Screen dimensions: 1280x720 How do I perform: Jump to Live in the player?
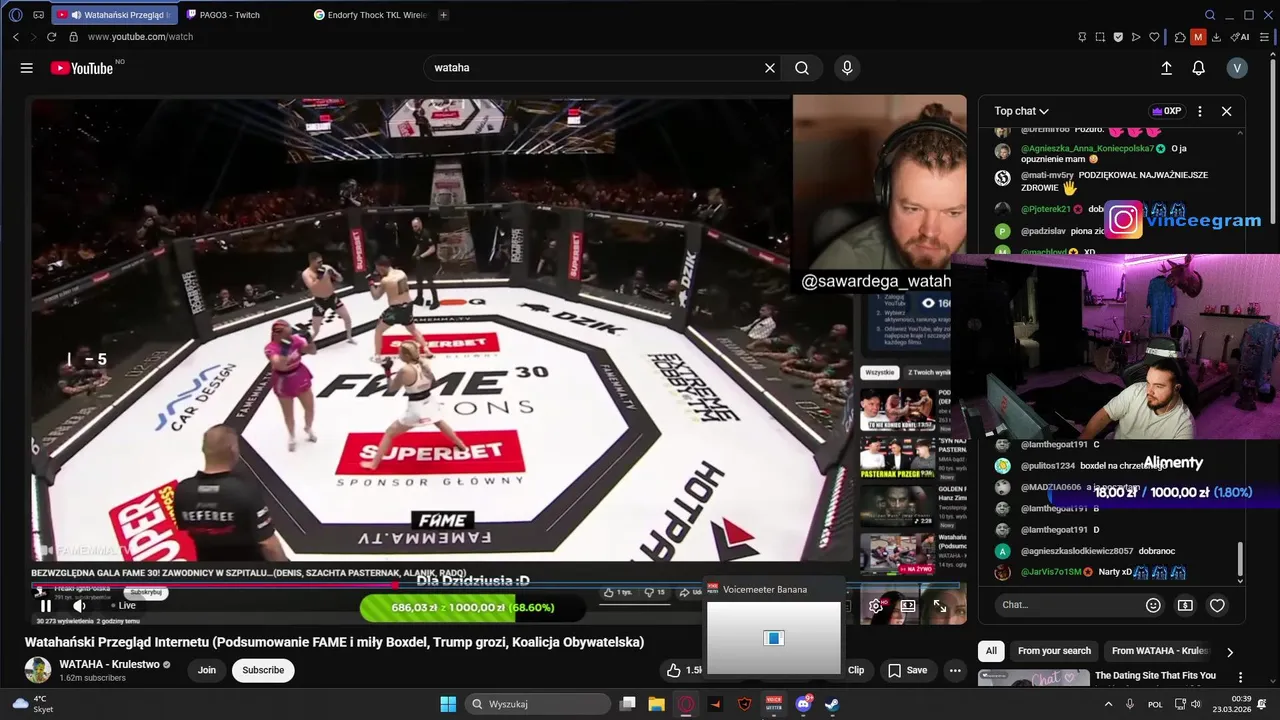123,605
